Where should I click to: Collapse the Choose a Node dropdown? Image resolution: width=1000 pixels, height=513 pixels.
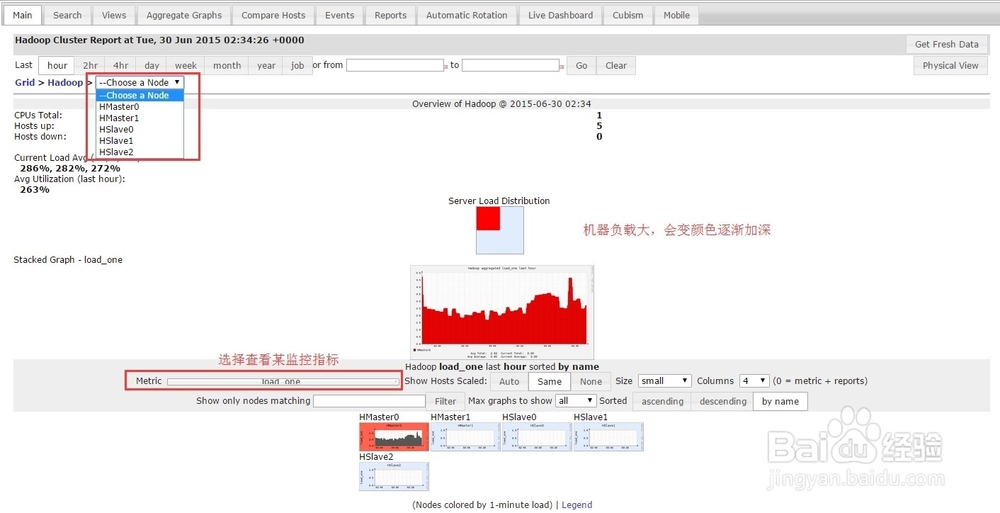pos(140,82)
